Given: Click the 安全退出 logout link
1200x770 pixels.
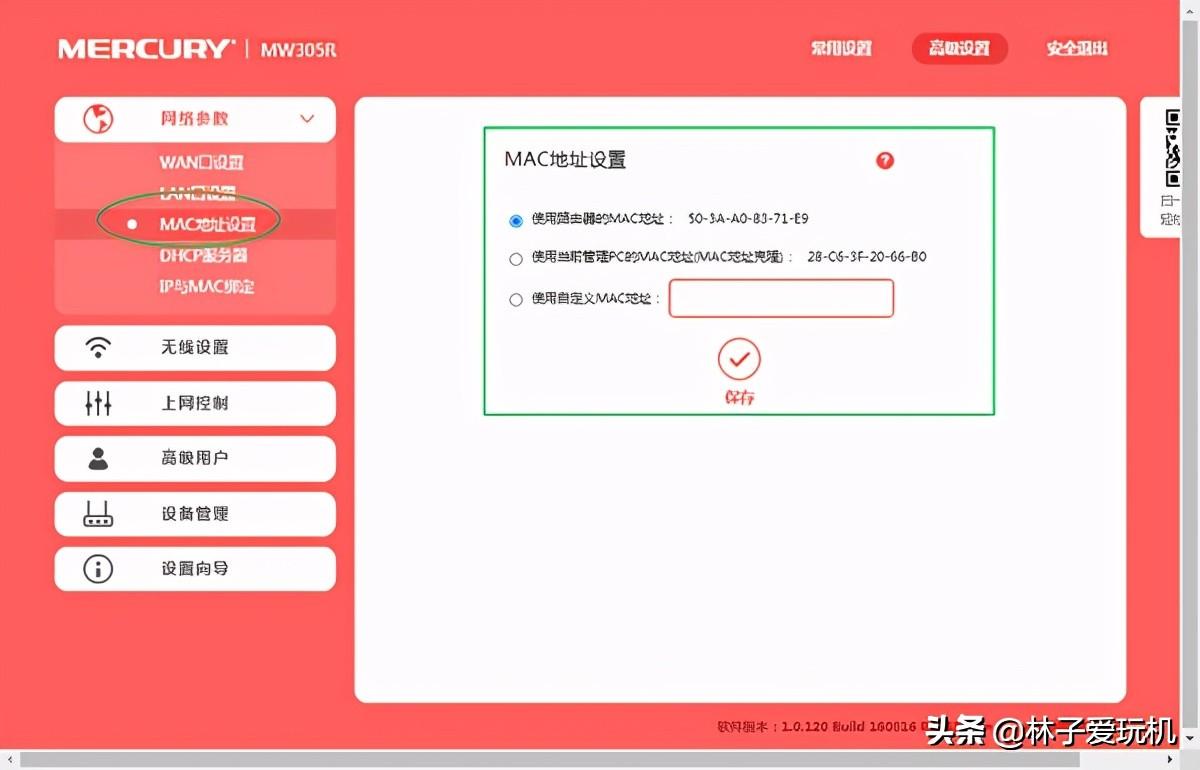Looking at the screenshot, I should [1077, 48].
